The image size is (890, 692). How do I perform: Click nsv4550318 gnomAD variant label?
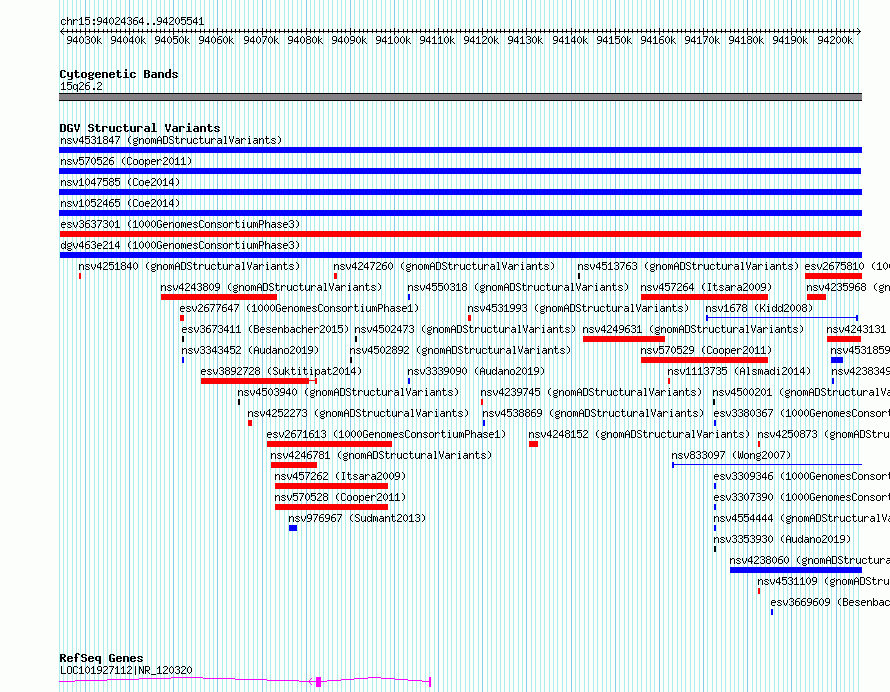point(518,287)
